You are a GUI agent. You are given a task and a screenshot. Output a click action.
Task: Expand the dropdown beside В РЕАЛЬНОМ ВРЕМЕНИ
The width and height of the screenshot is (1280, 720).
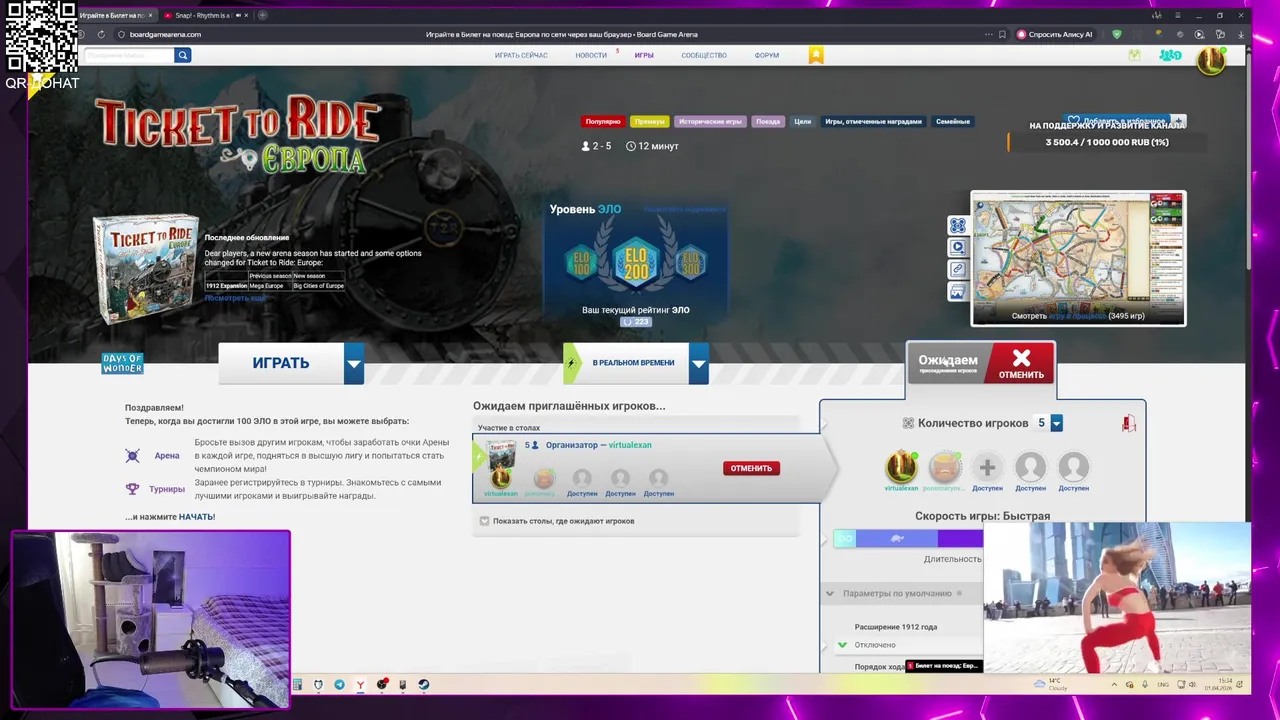(x=699, y=363)
